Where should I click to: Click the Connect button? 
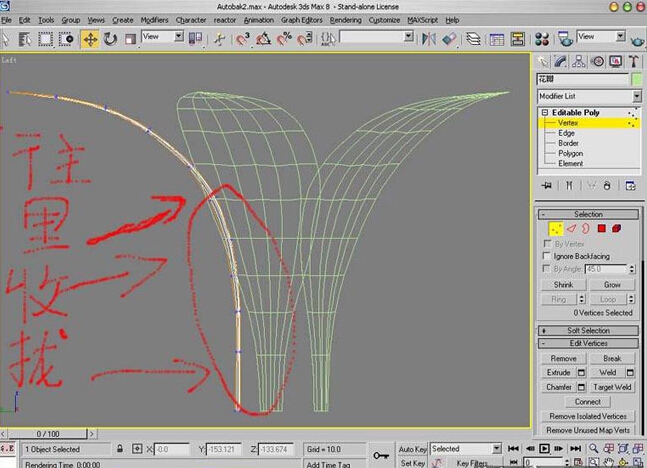588,402
